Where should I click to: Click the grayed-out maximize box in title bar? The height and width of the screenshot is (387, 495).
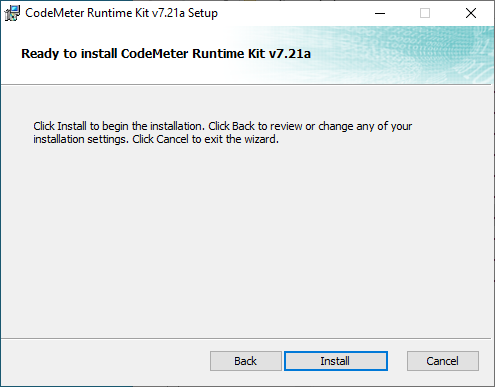point(425,13)
